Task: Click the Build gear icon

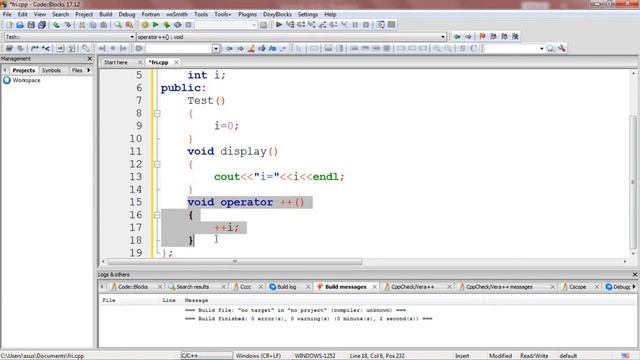Action: point(145,25)
